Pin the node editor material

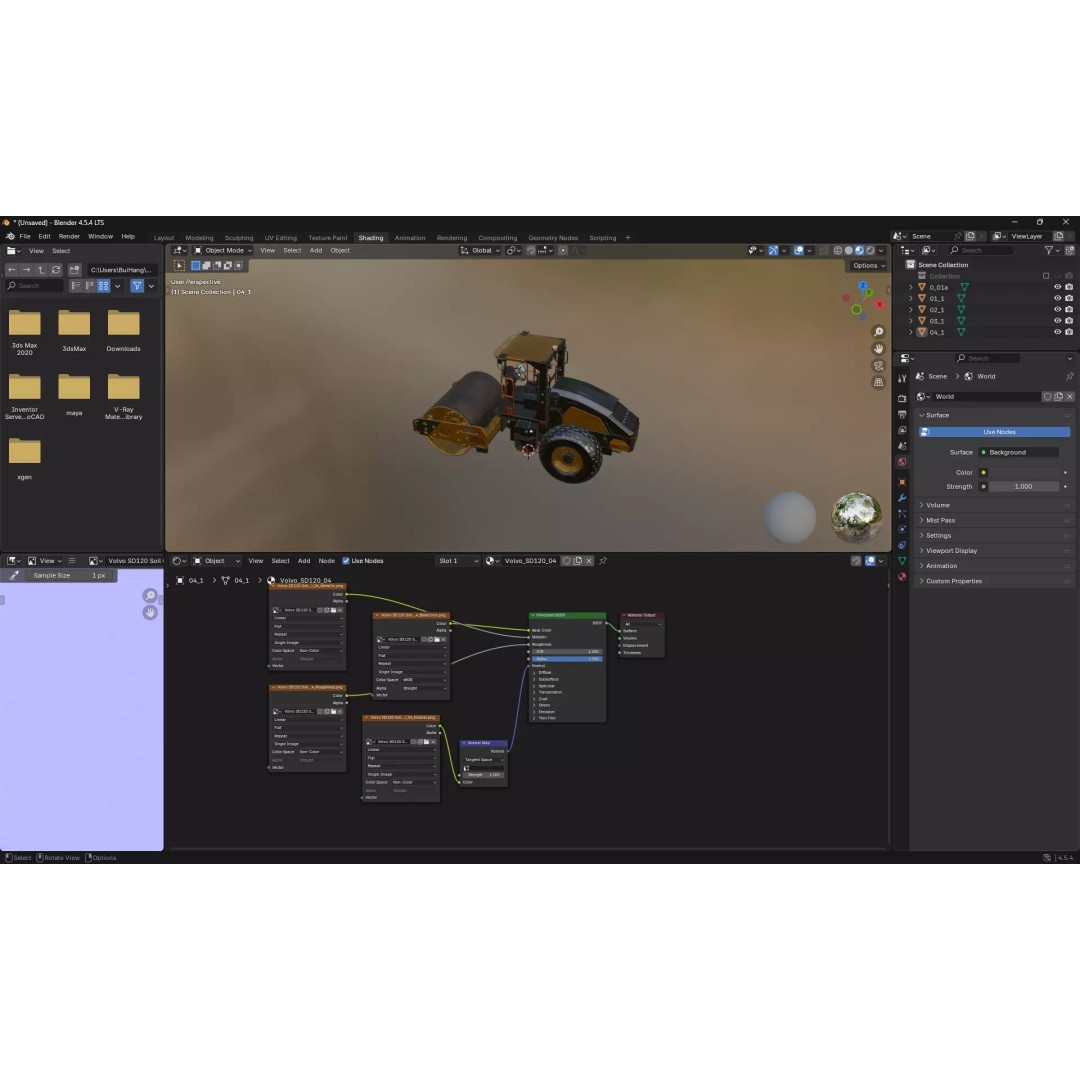603,561
